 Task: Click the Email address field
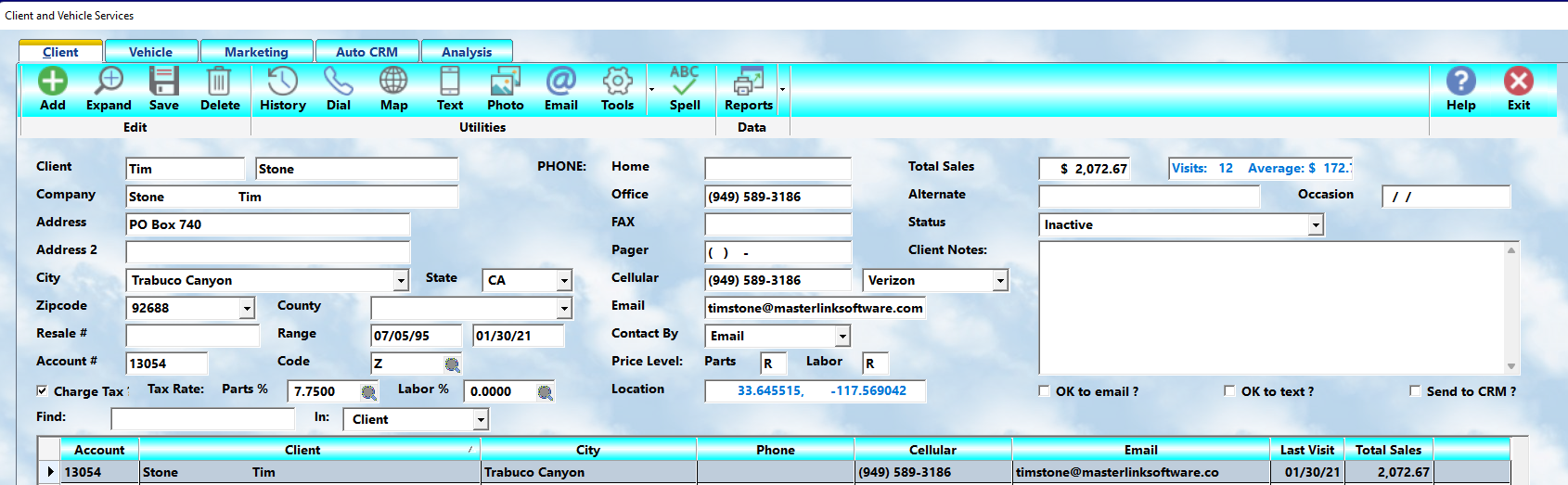(815, 308)
